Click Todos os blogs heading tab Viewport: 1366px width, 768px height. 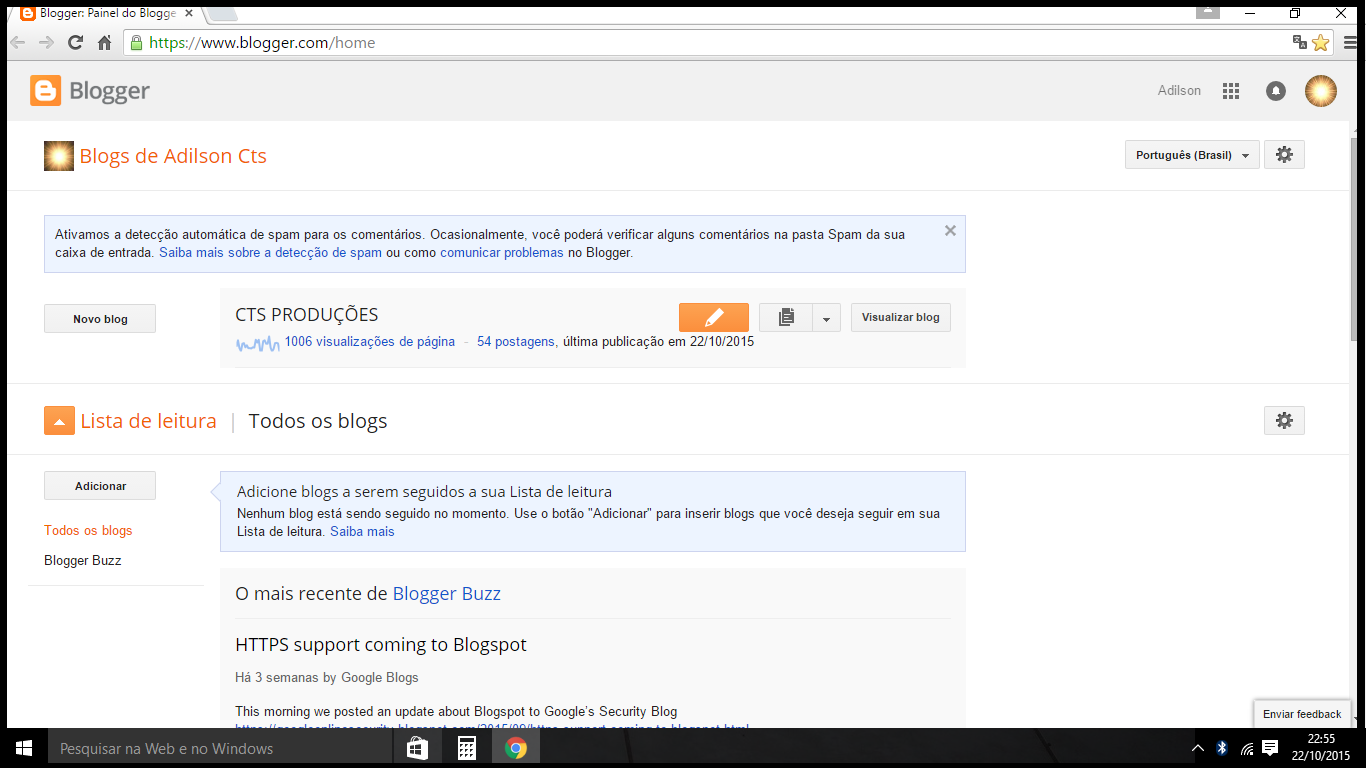tap(318, 421)
